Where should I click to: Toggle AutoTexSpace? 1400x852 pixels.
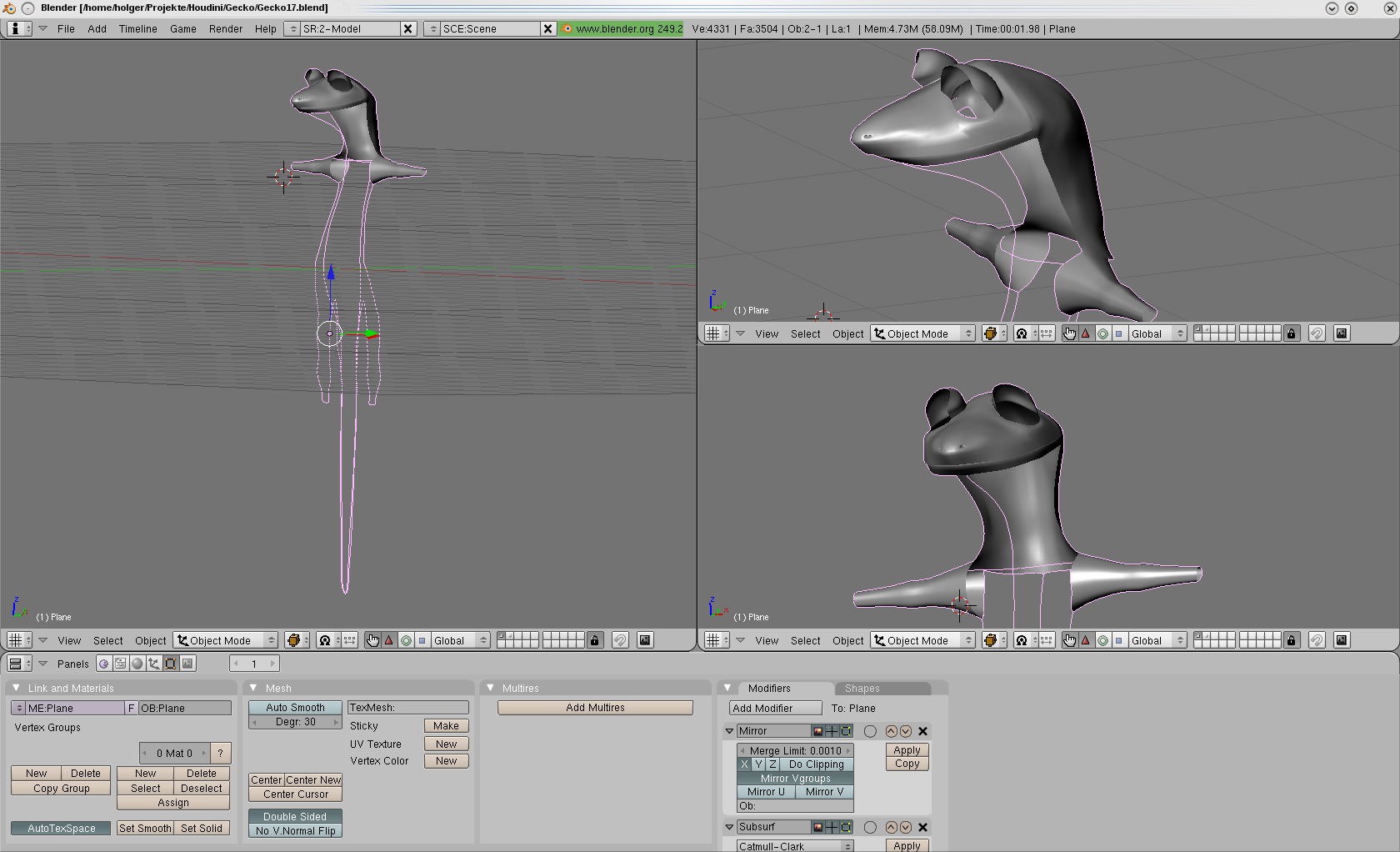coord(61,829)
